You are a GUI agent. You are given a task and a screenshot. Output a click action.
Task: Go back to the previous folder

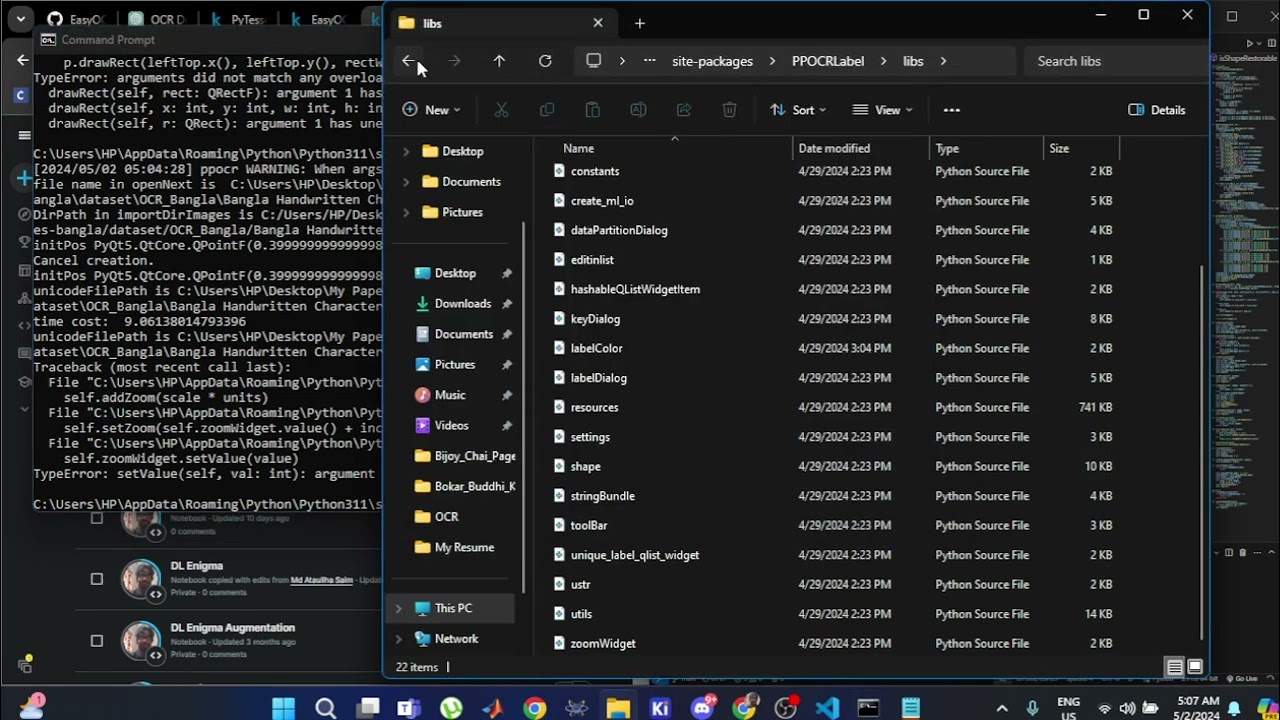click(408, 61)
